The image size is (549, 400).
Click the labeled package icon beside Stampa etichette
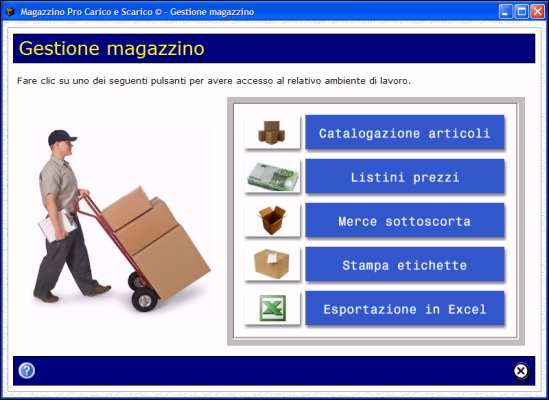(272, 264)
